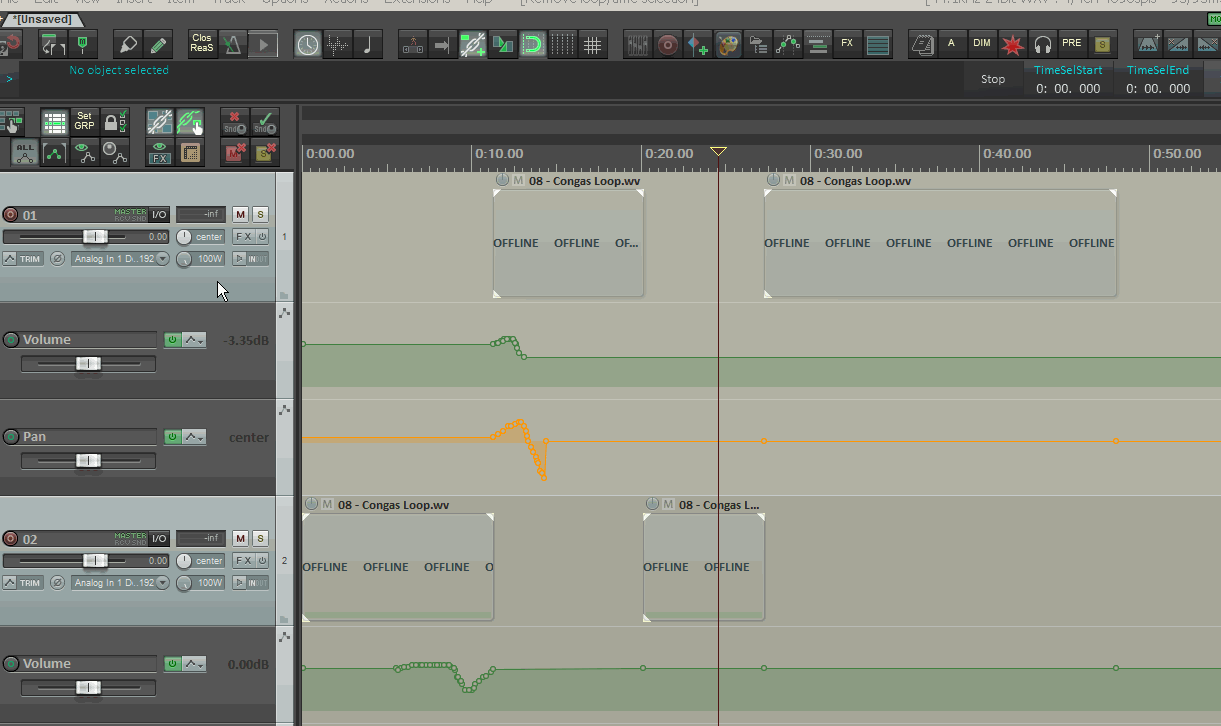Click the red starburst icon
Image resolution: width=1221 pixels, height=726 pixels.
click(x=1012, y=44)
